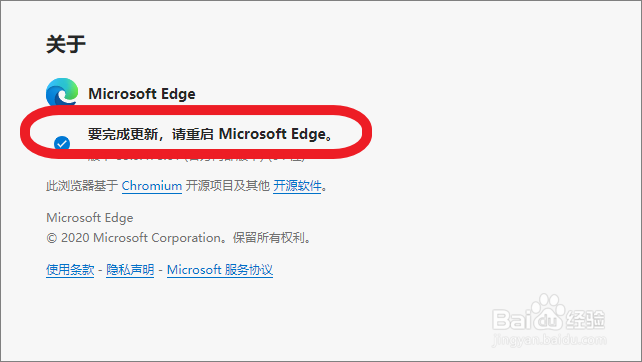
Task: Click the bold Microsoft Edge product title
Action: [x=142, y=94]
